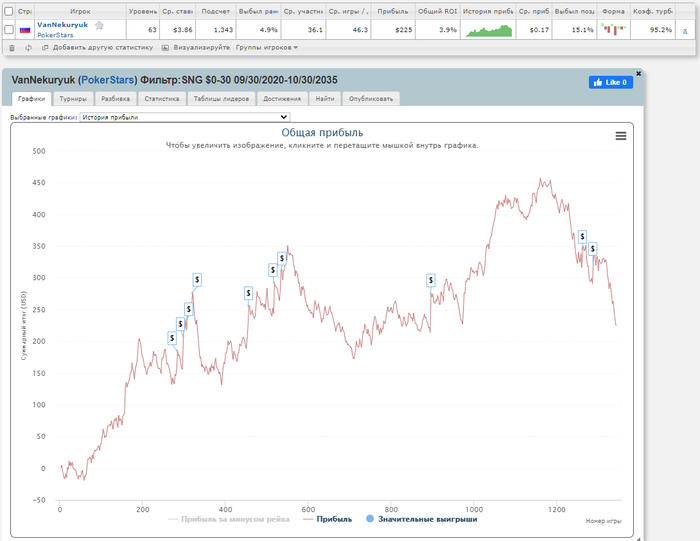700x541 pixels.
Task: Click the 15.1% cell
Action: pos(574,30)
